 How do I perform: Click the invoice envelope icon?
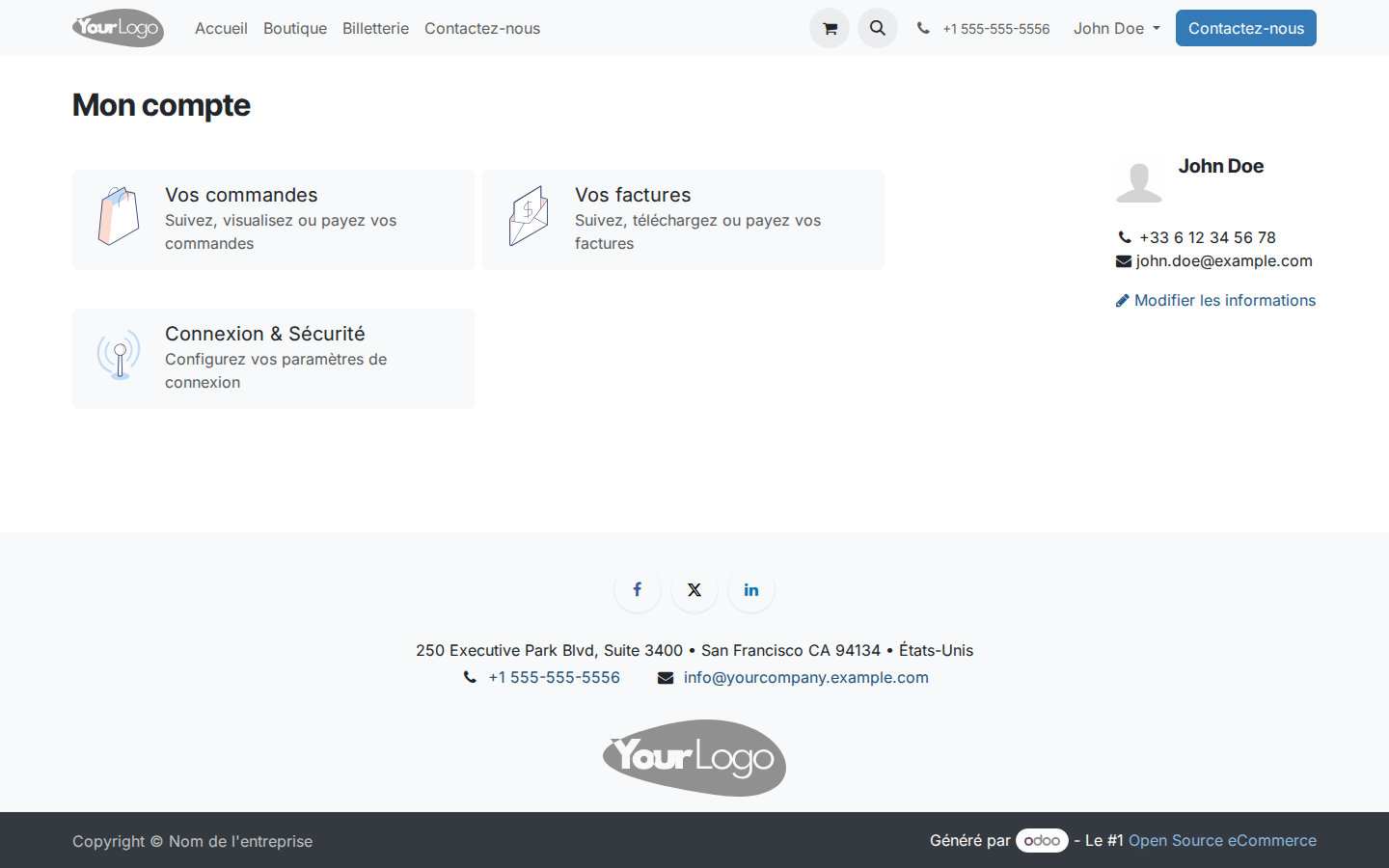point(529,216)
